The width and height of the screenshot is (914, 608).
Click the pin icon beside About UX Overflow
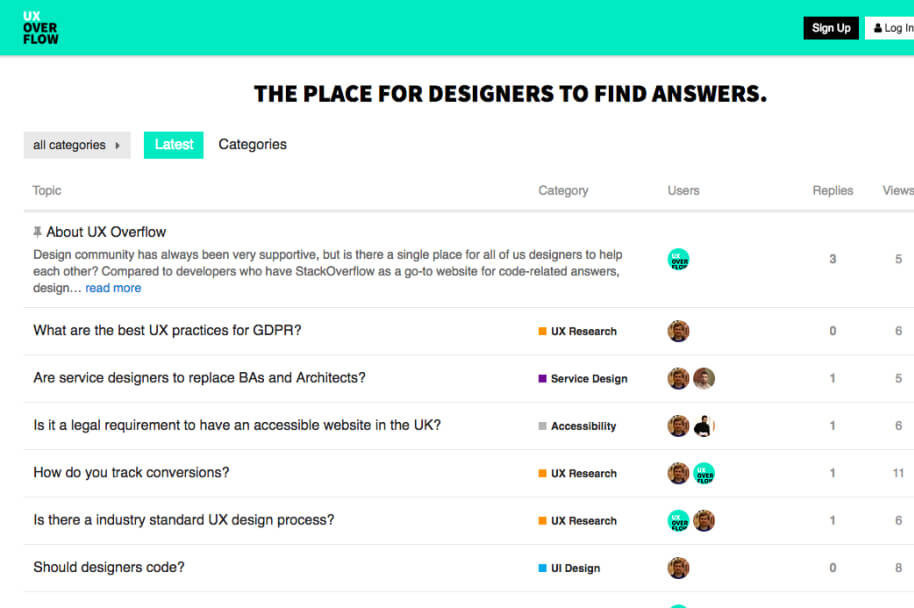pyautogui.click(x=36, y=231)
